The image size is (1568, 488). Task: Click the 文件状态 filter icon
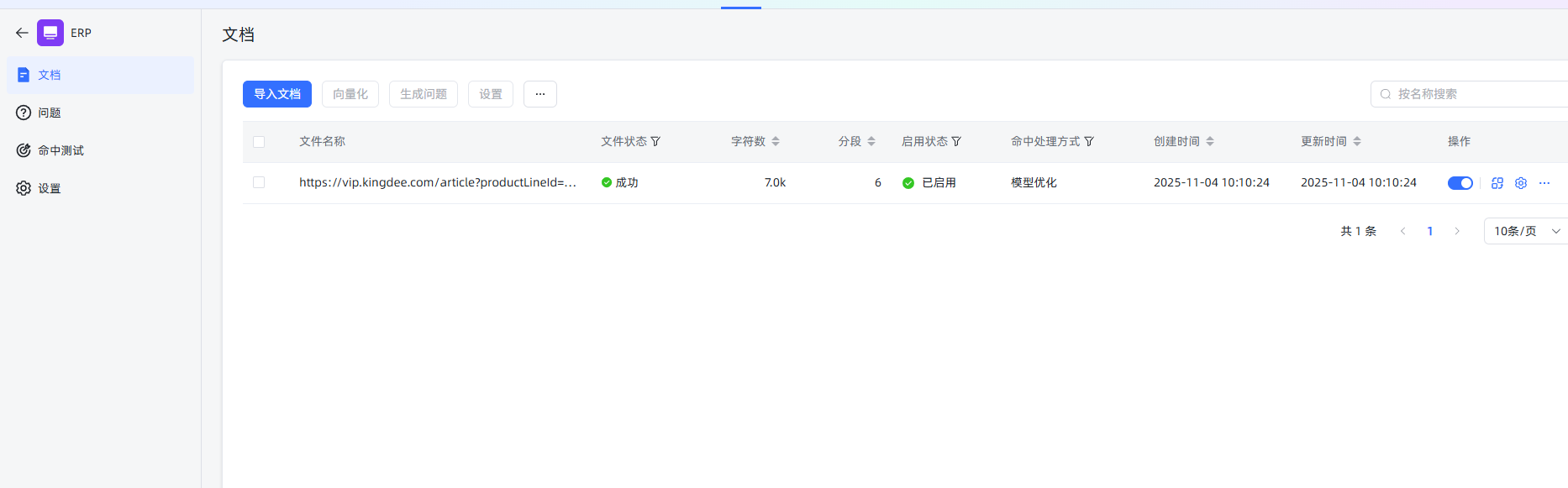click(655, 142)
